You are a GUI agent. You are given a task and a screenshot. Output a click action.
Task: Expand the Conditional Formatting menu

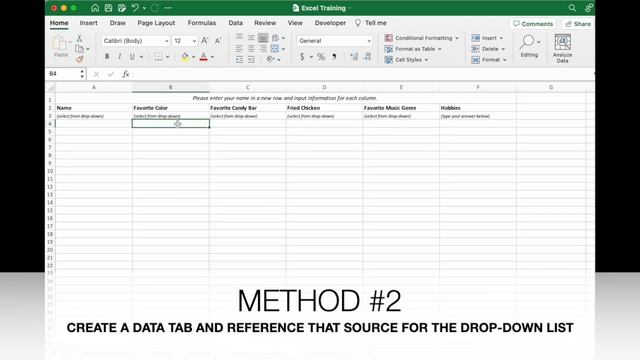[422, 38]
